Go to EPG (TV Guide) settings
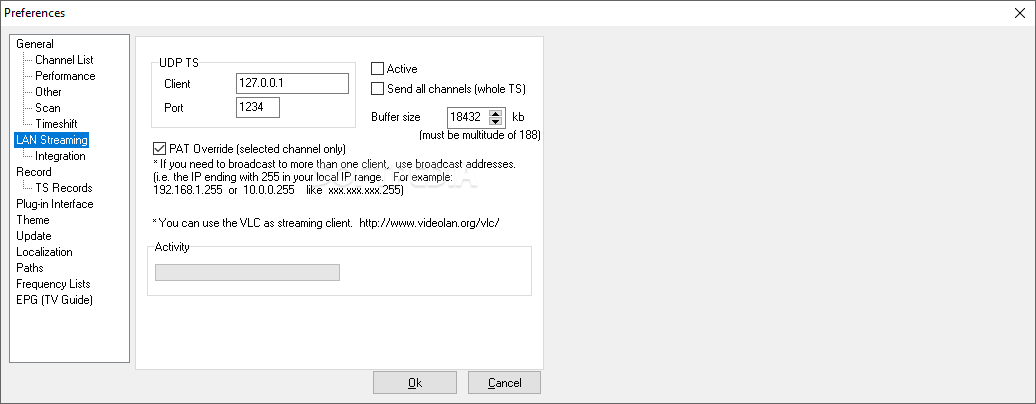 [54, 300]
